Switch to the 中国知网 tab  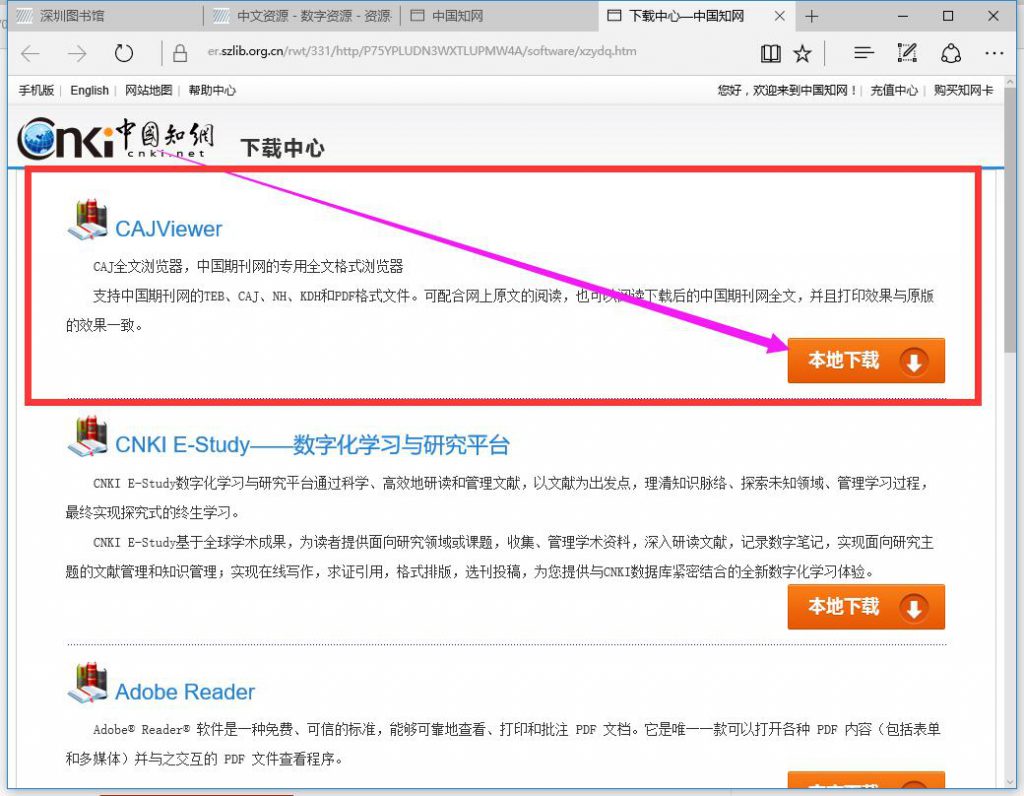458,16
